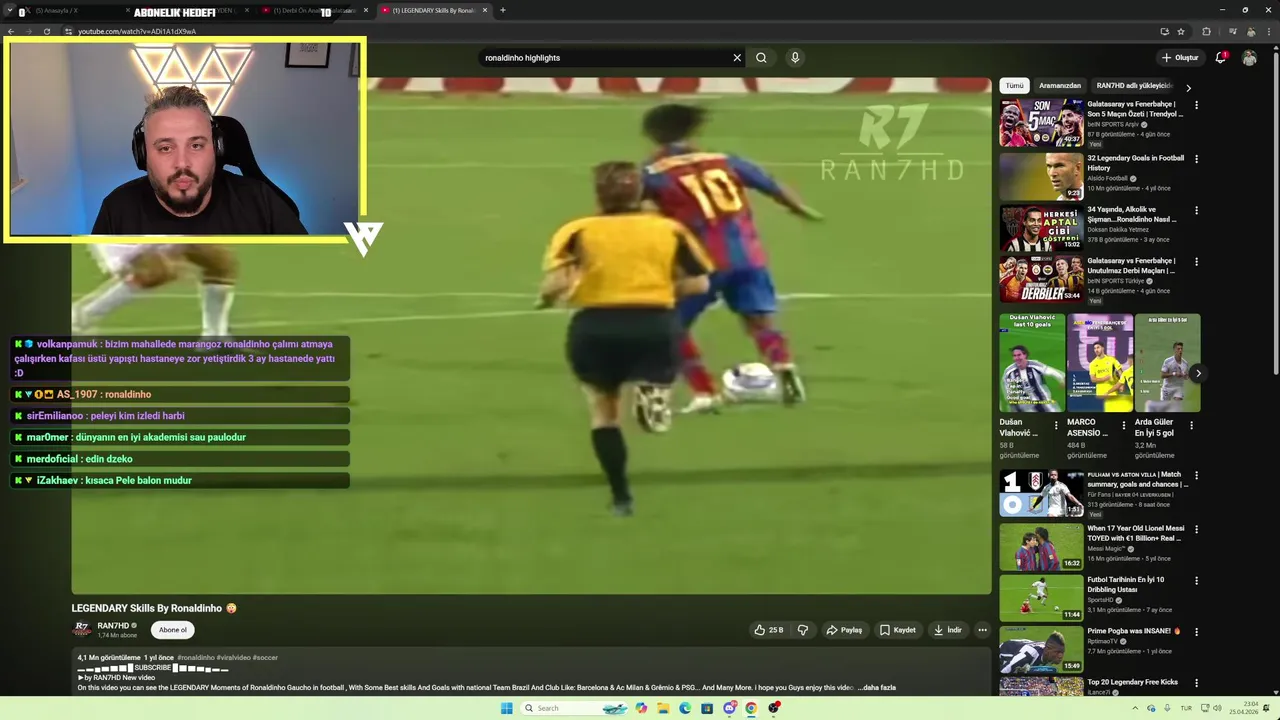
Task: Open Windows Start menu
Action: coord(506,708)
